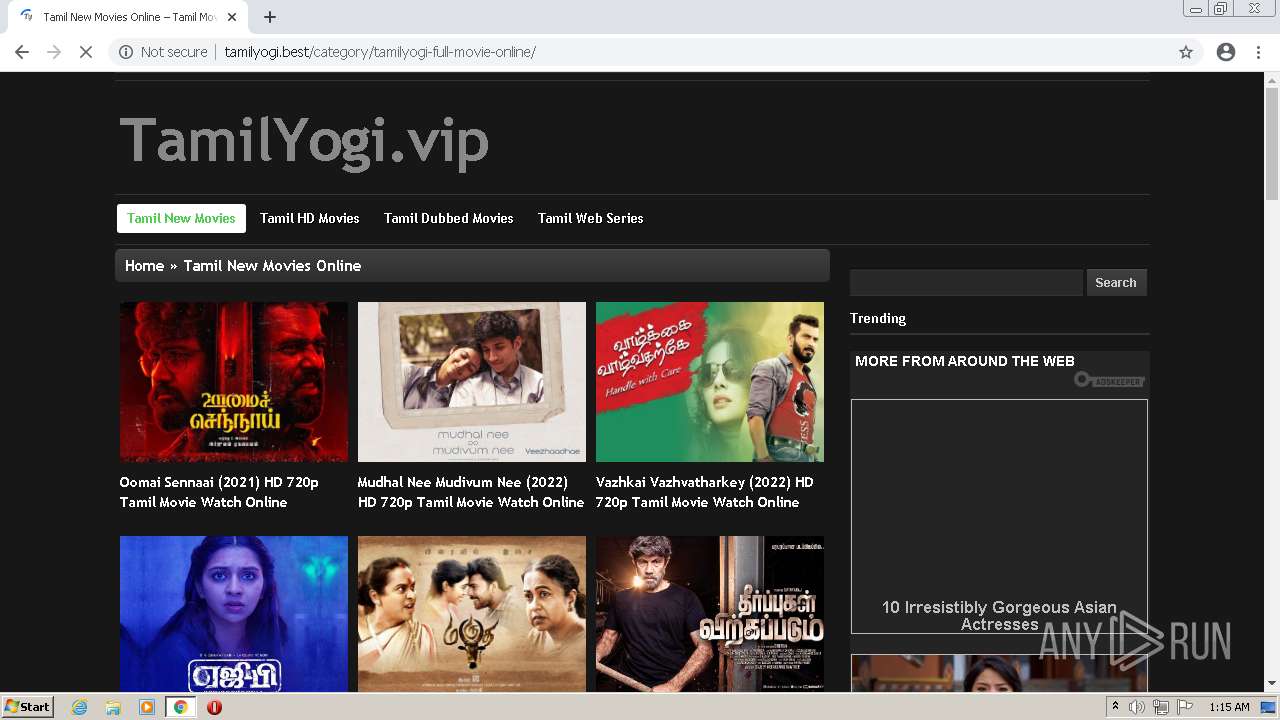Open Oomai Sennaai movie poster
This screenshot has width=1280, height=720.
click(x=234, y=382)
